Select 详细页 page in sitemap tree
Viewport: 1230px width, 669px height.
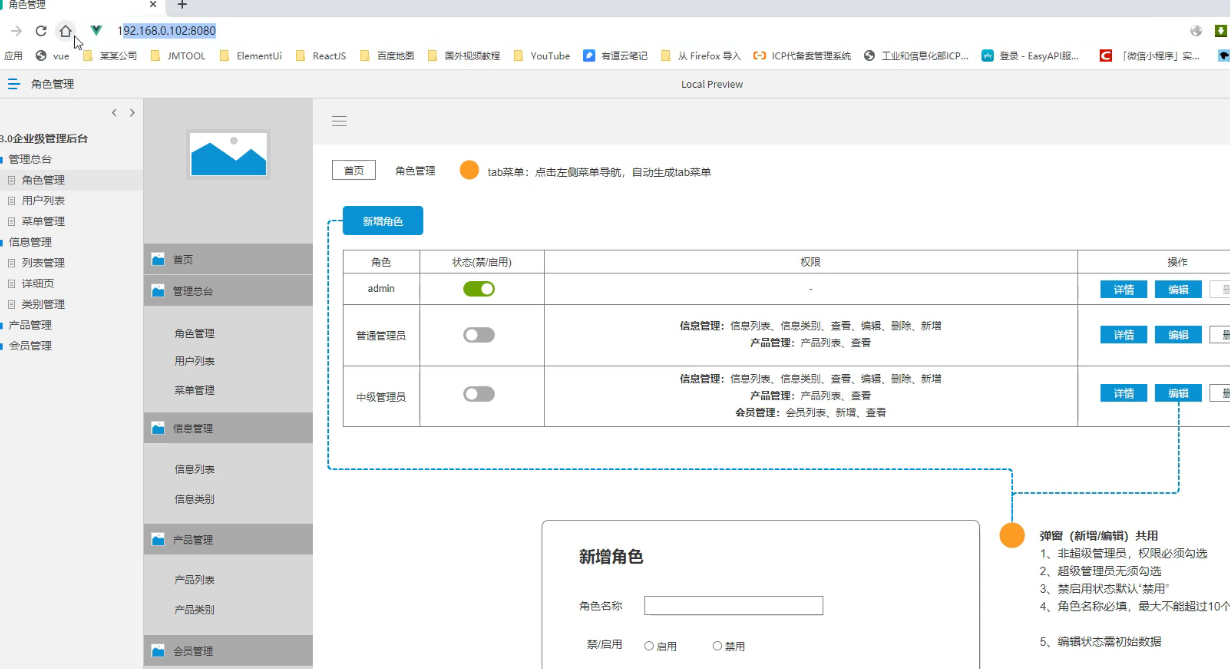[x=38, y=284]
